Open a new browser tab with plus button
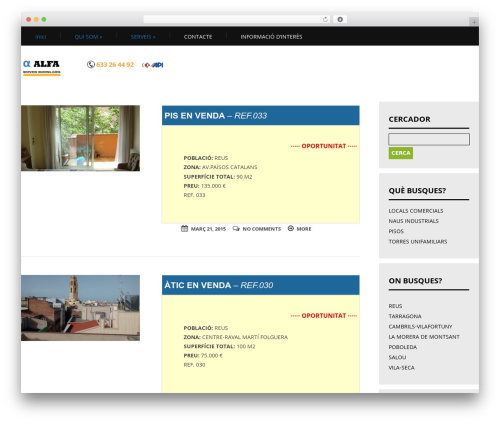The width and height of the screenshot is (500, 423). coord(474,22)
